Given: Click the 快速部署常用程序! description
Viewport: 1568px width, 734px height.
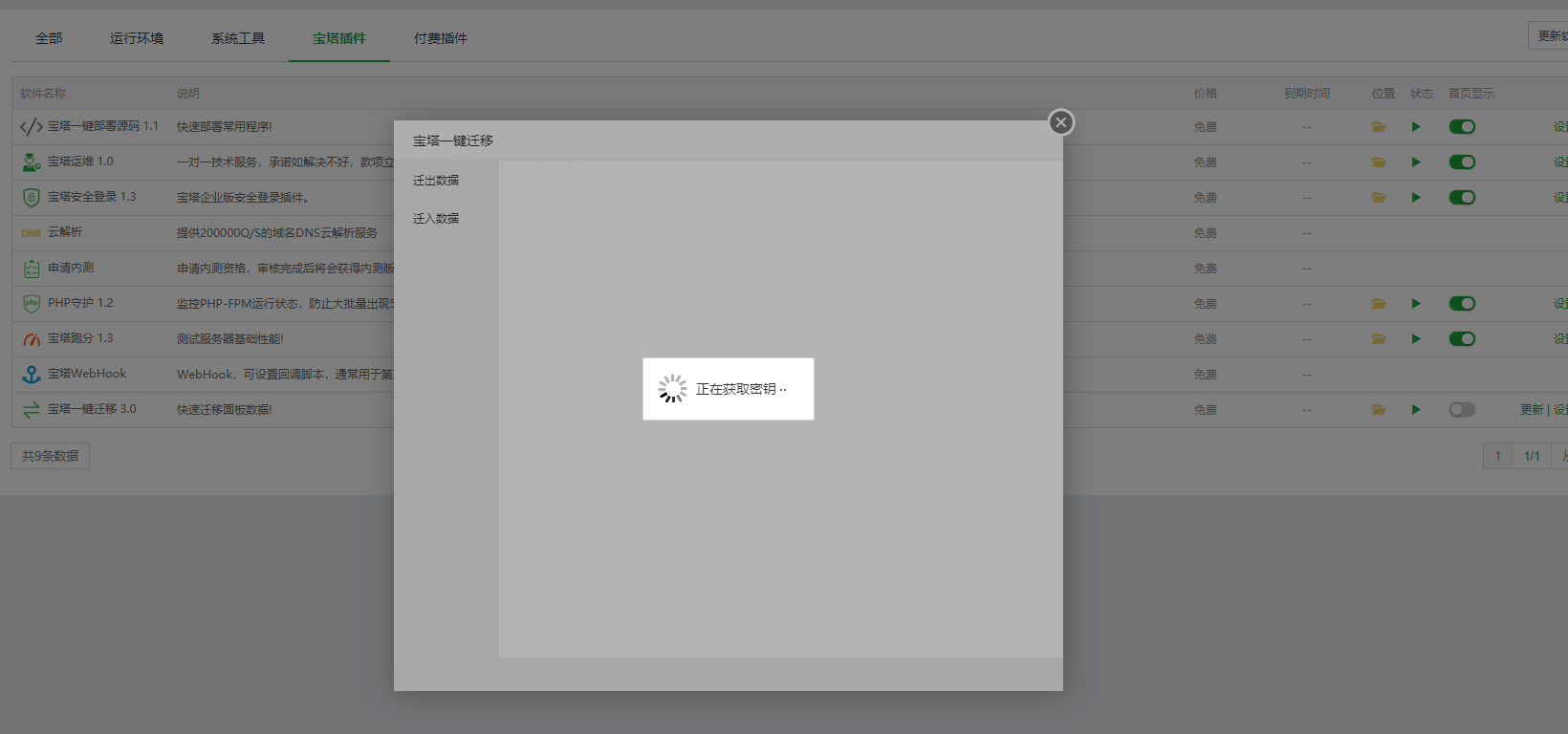Looking at the screenshot, I should [225, 127].
